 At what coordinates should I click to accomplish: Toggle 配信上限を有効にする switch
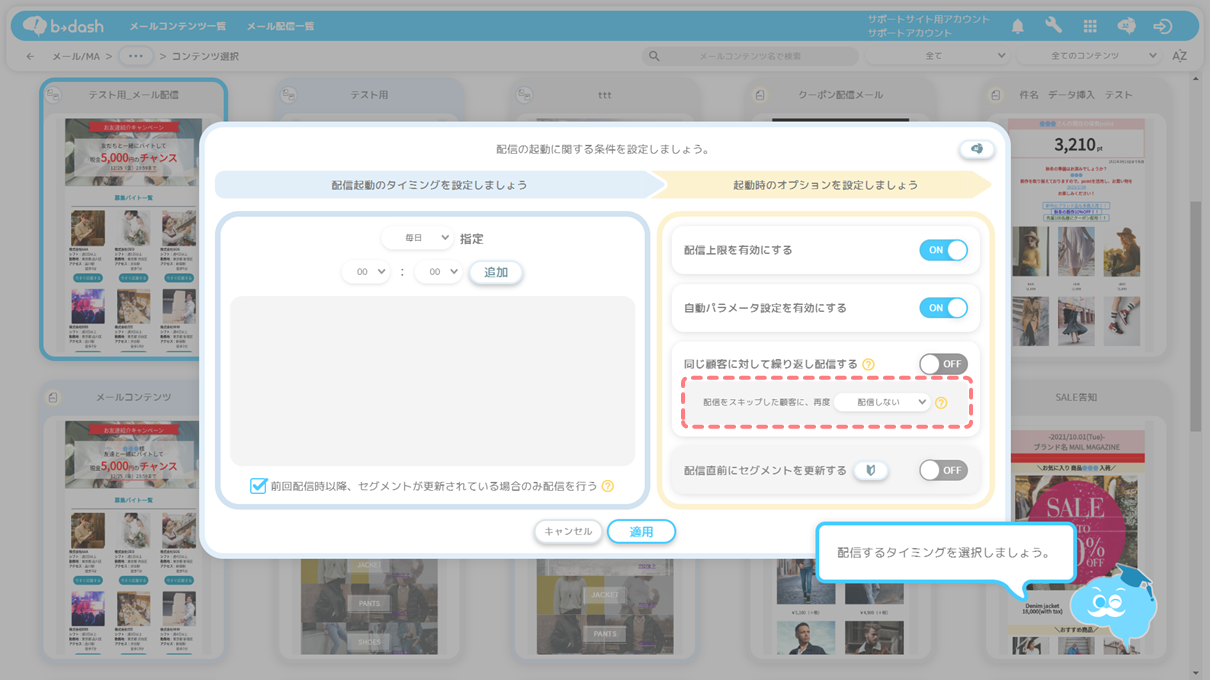943,250
